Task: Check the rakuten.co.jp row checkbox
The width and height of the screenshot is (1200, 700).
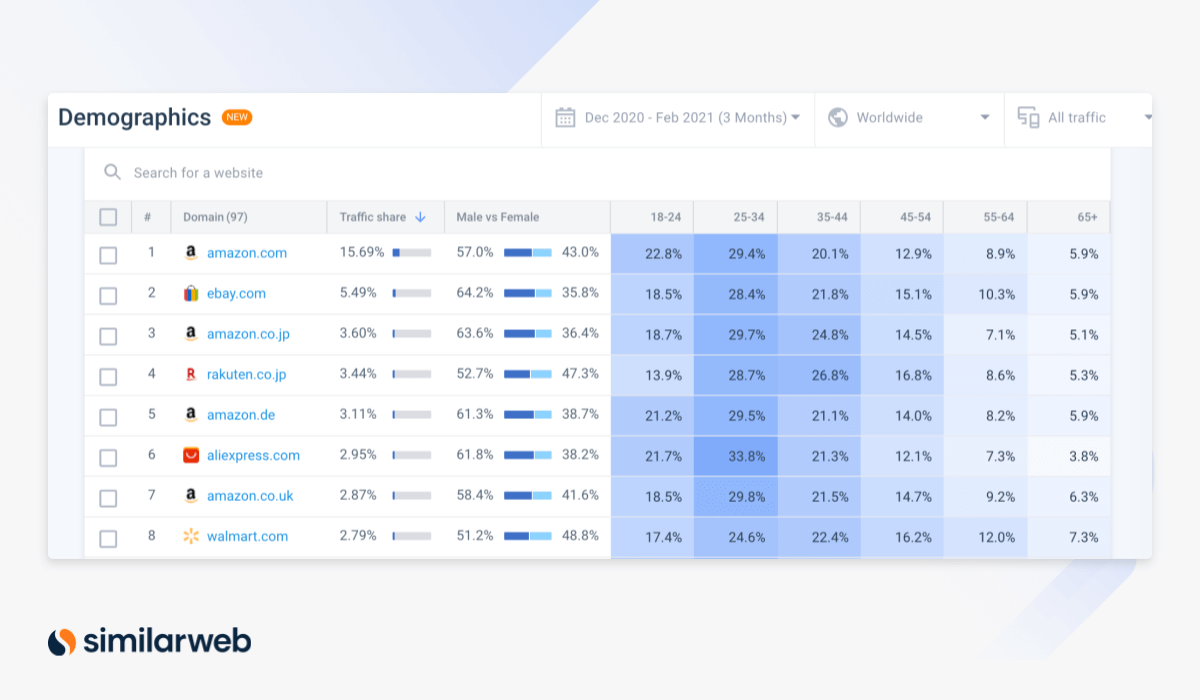Action: pos(108,377)
